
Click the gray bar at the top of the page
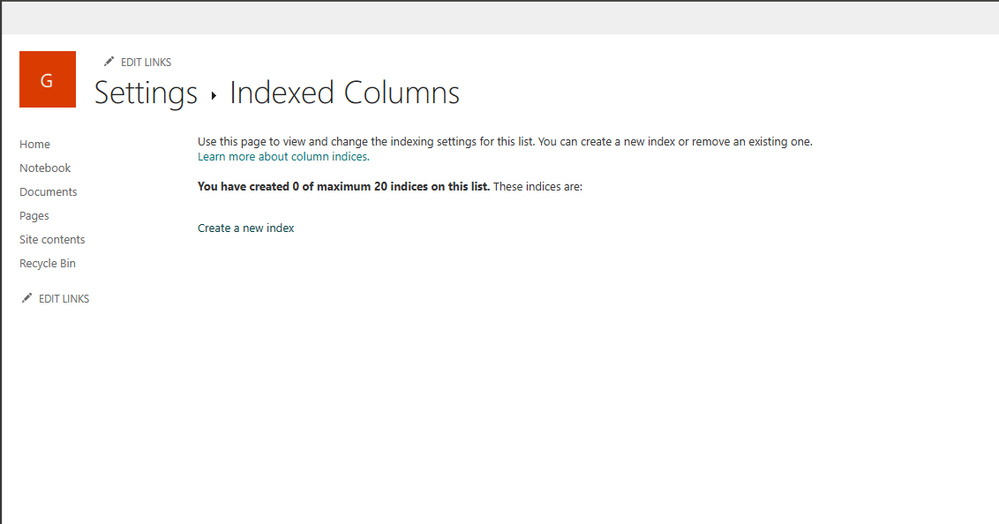500,18
